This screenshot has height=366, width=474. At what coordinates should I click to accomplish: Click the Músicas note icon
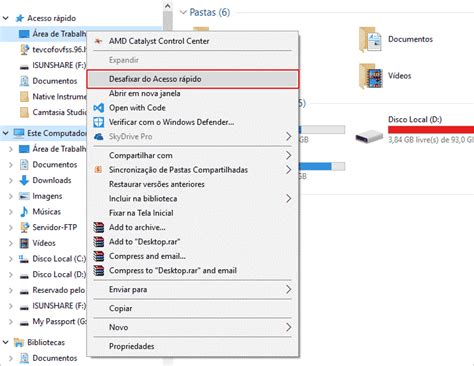pos(24,212)
